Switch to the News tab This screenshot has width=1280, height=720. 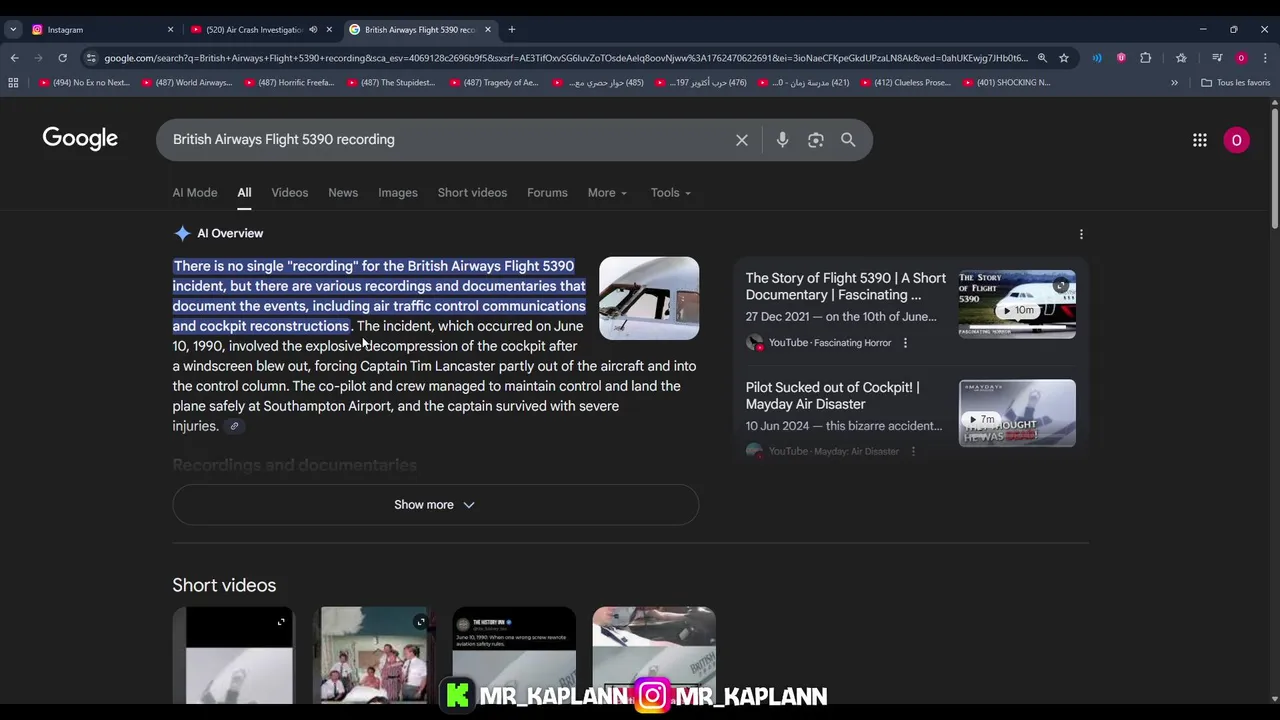click(x=343, y=193)
